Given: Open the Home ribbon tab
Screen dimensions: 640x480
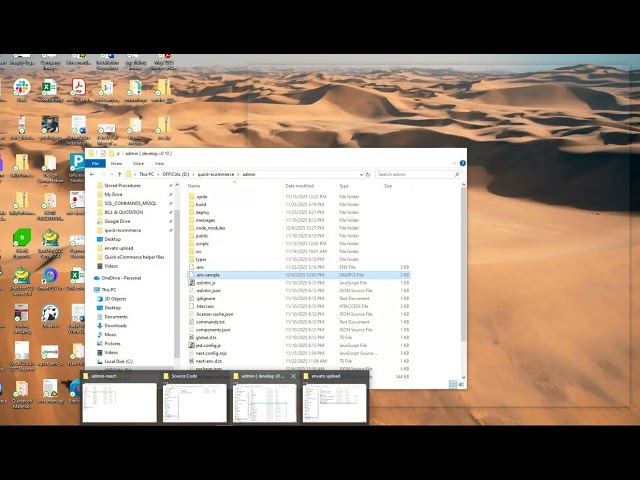Looking at the screenshot, I should [117, 164].
